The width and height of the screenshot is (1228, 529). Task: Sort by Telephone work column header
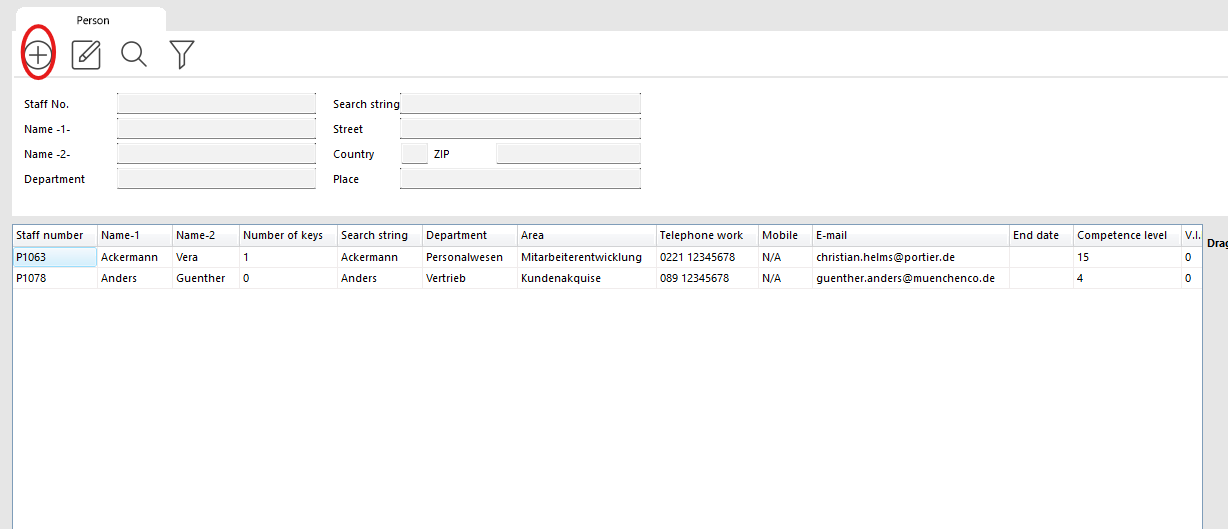[707, 236]
